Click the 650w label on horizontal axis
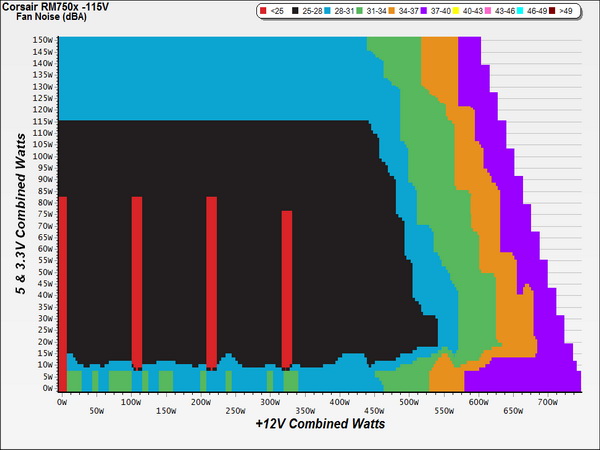The height and width of the screenshot is (450, 600). [x=513, y=411]
